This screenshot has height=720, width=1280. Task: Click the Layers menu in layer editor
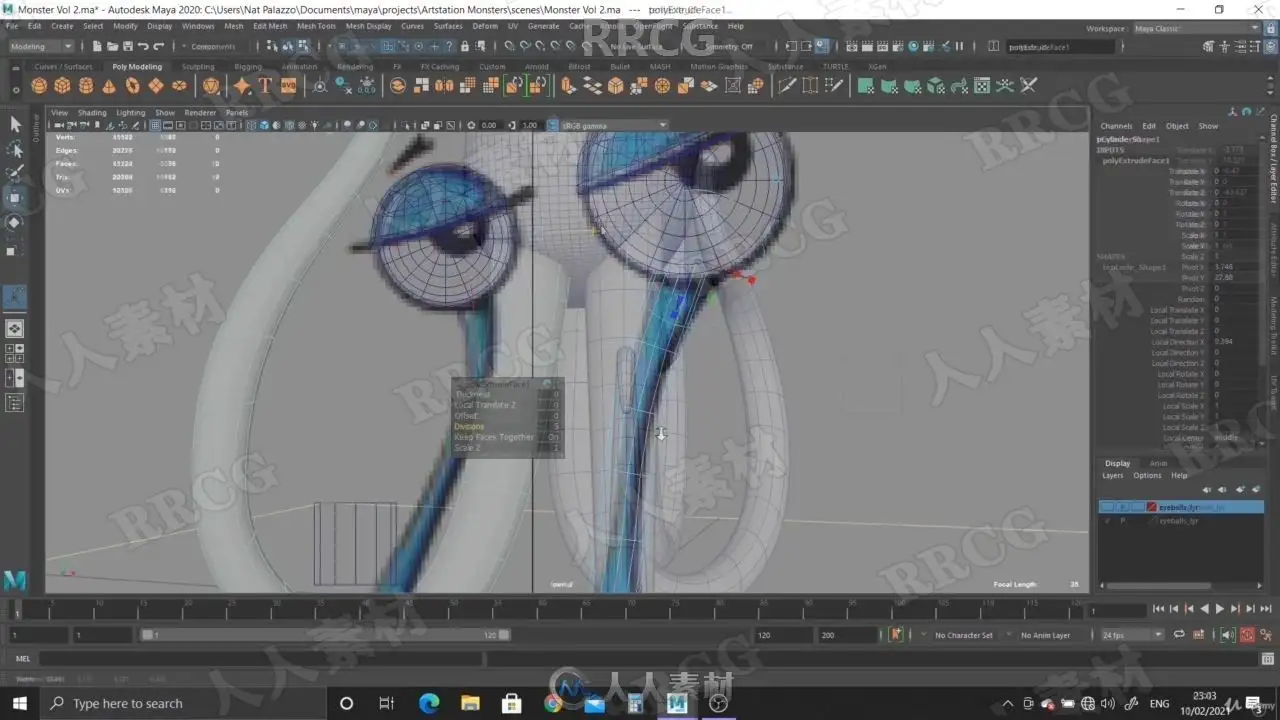(1112, 476)
